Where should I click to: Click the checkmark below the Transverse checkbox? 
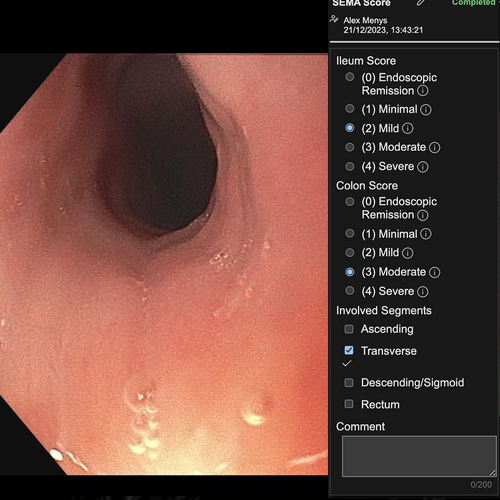(347, 364)
